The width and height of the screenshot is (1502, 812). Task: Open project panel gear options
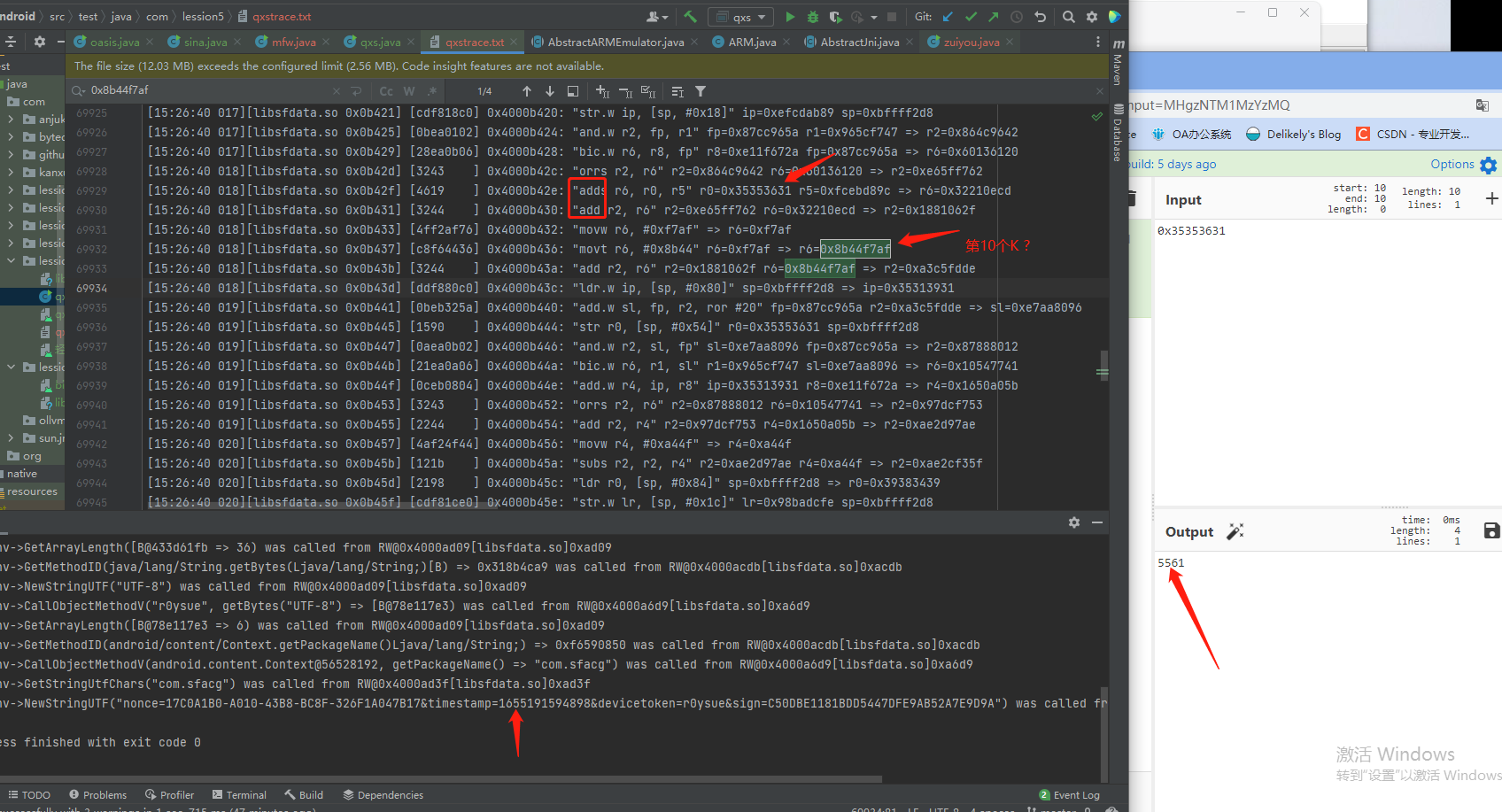[x=39, y=42]
